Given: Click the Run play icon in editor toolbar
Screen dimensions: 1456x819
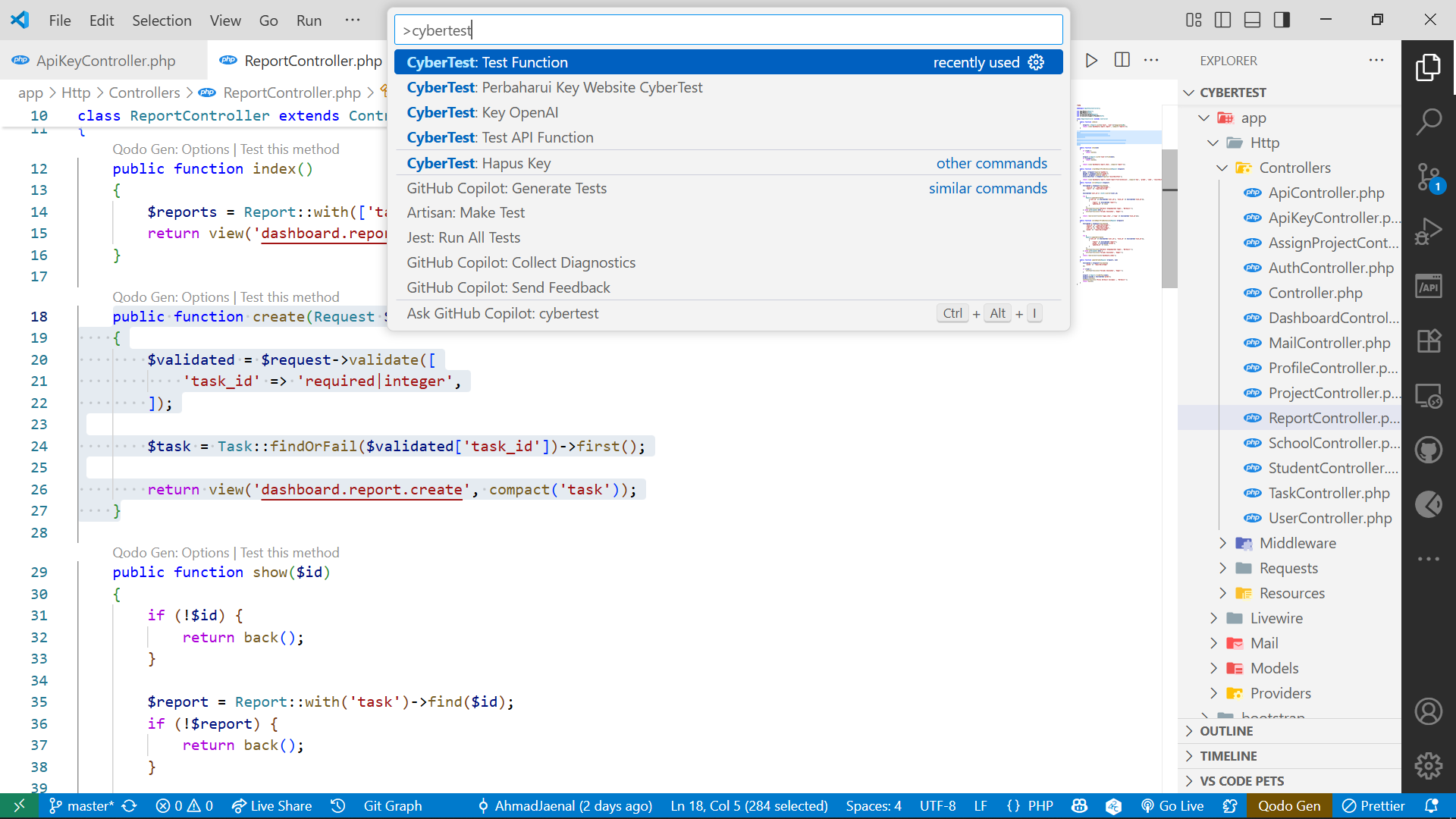Looking at the screenshot, I should [x=1091, y=61].
